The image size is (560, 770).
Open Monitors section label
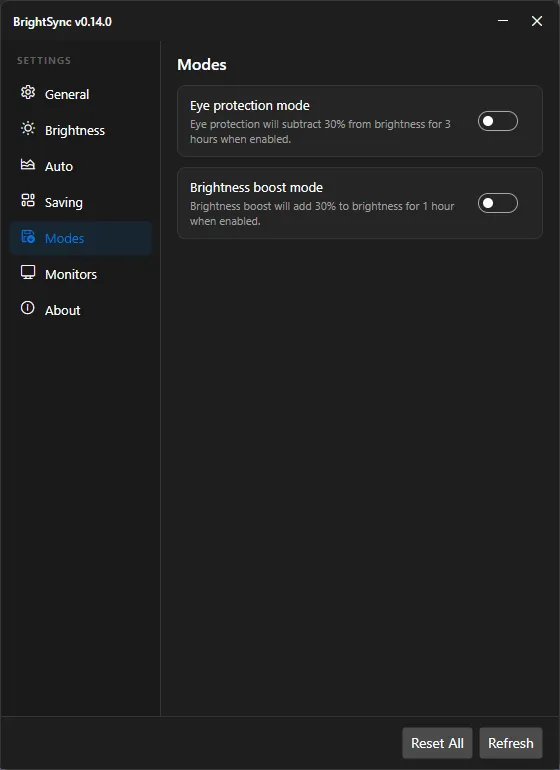(71, 275)
